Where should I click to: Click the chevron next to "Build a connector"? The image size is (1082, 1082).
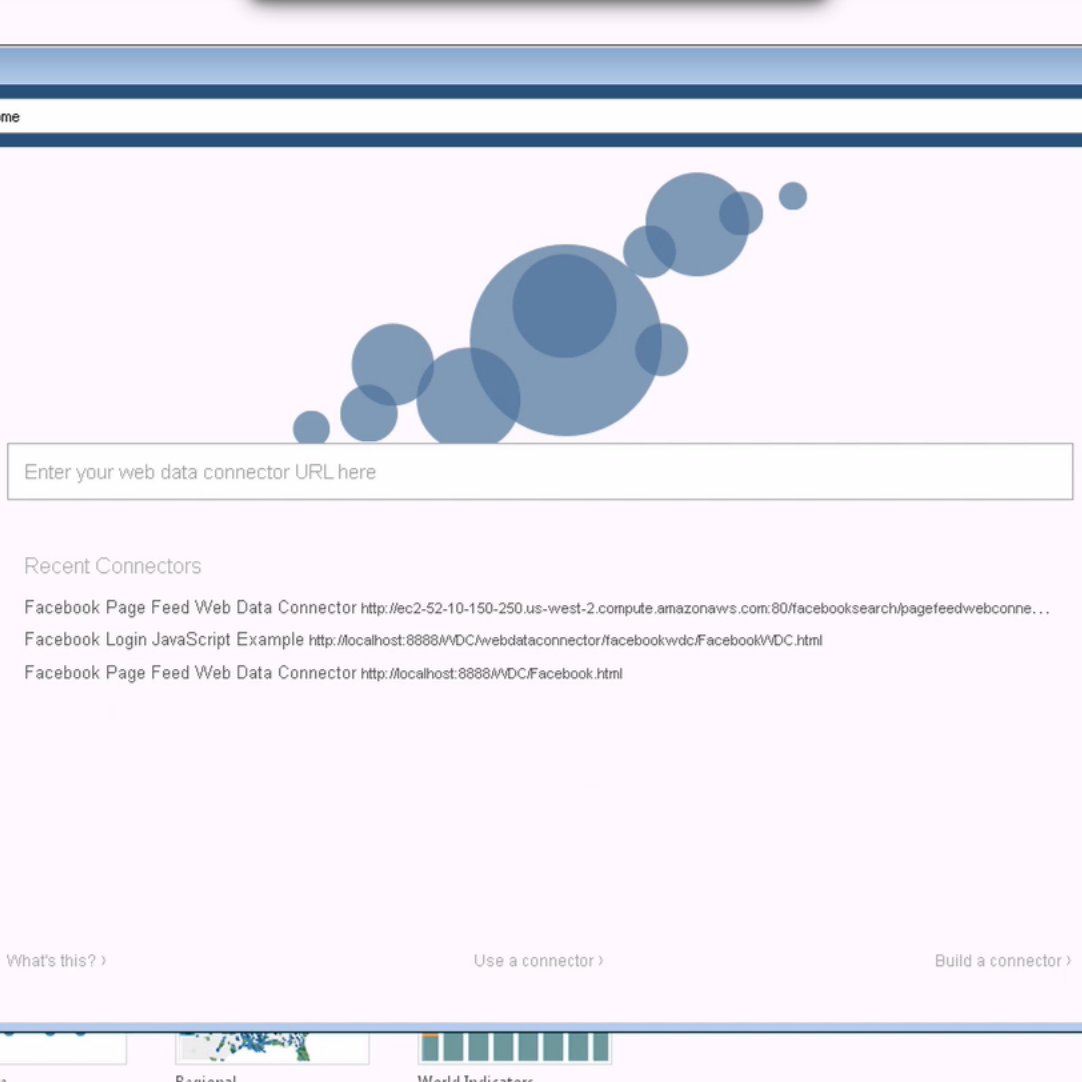click(1068, 960)
